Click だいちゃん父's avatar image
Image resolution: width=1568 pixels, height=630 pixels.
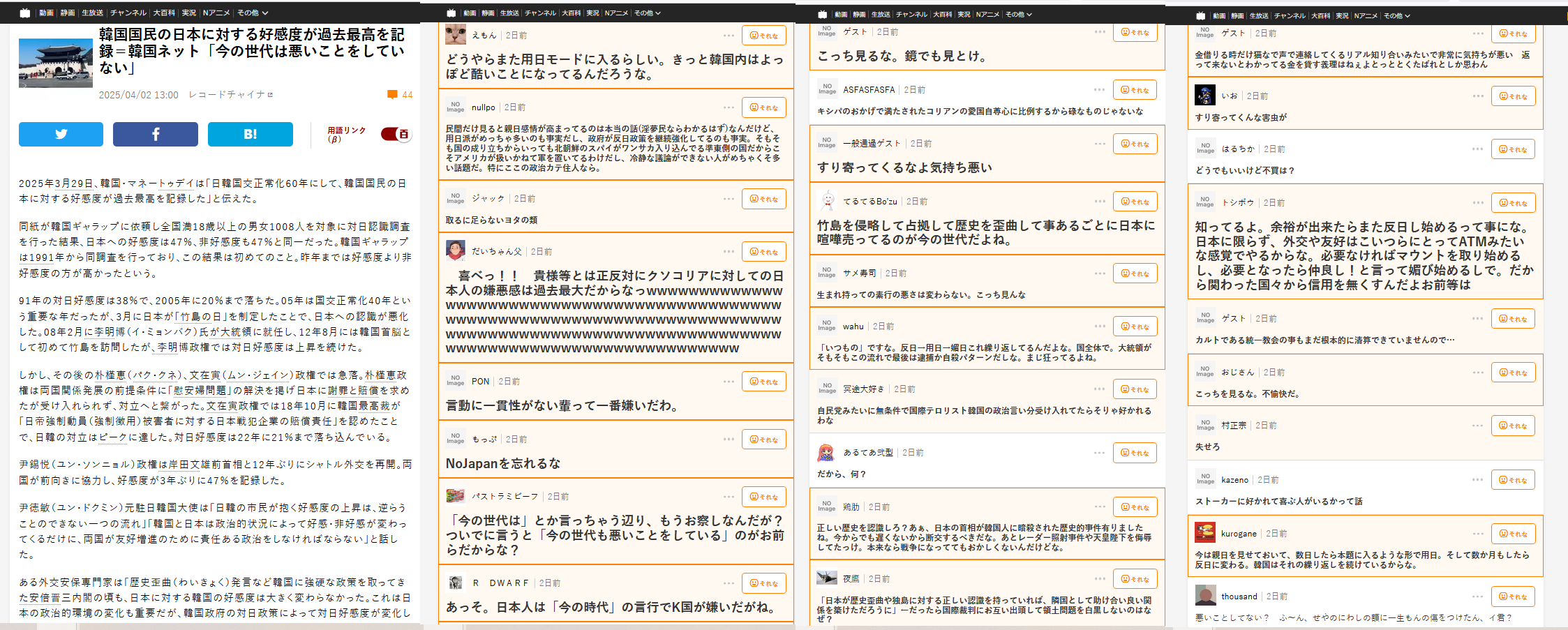click(x=456, y=250)
